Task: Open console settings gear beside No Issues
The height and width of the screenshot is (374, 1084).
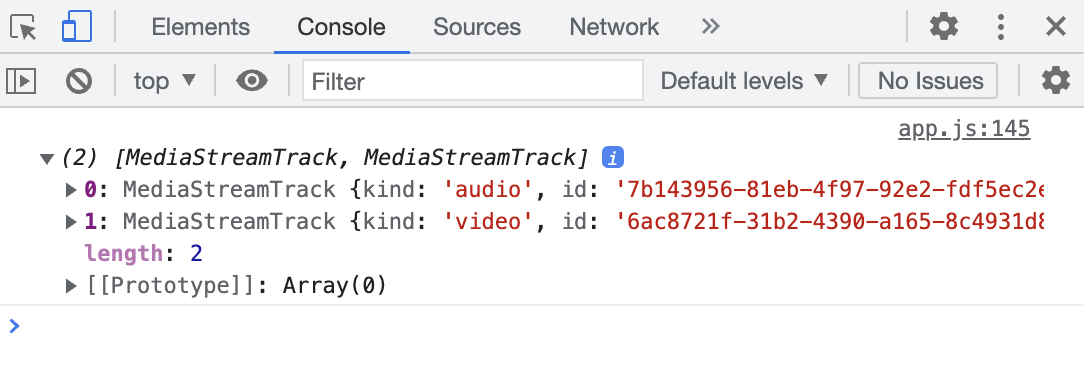Action: [x=1056, y=81]
